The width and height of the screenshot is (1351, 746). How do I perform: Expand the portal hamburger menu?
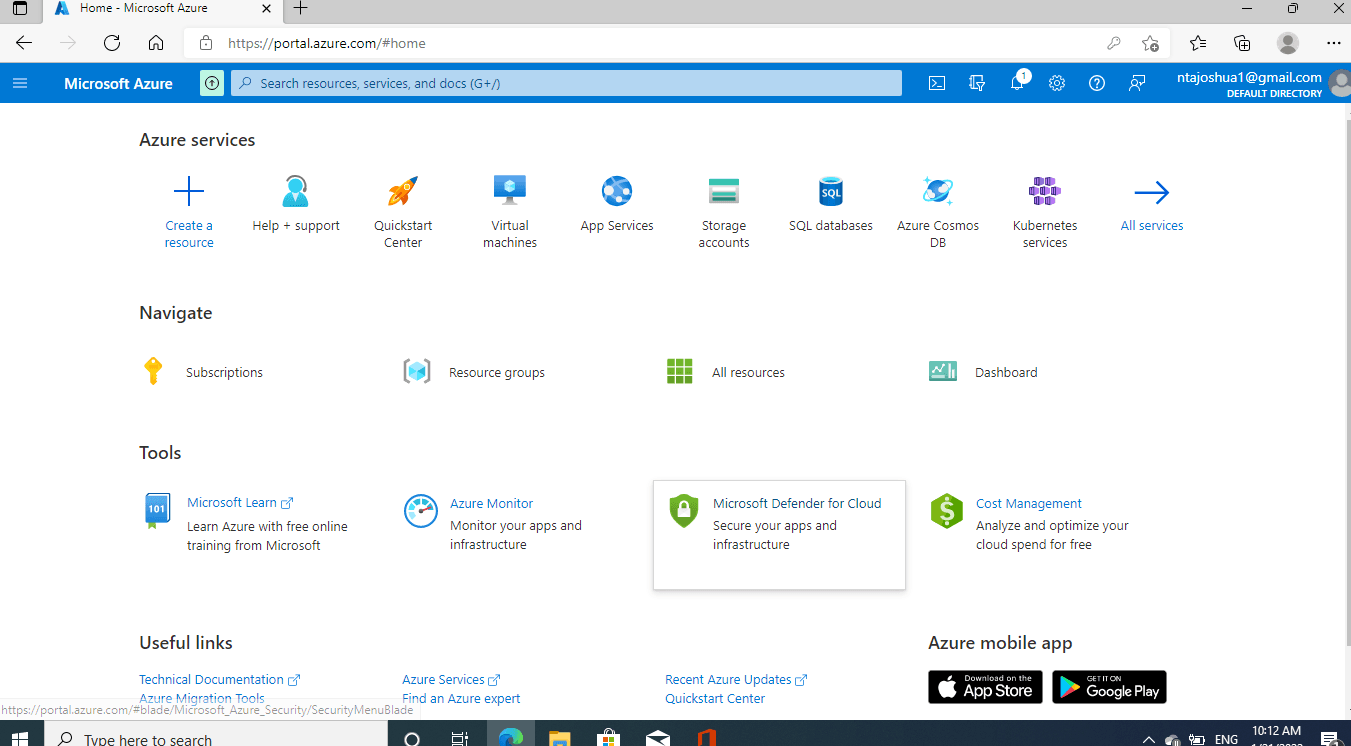coord(20,83)
